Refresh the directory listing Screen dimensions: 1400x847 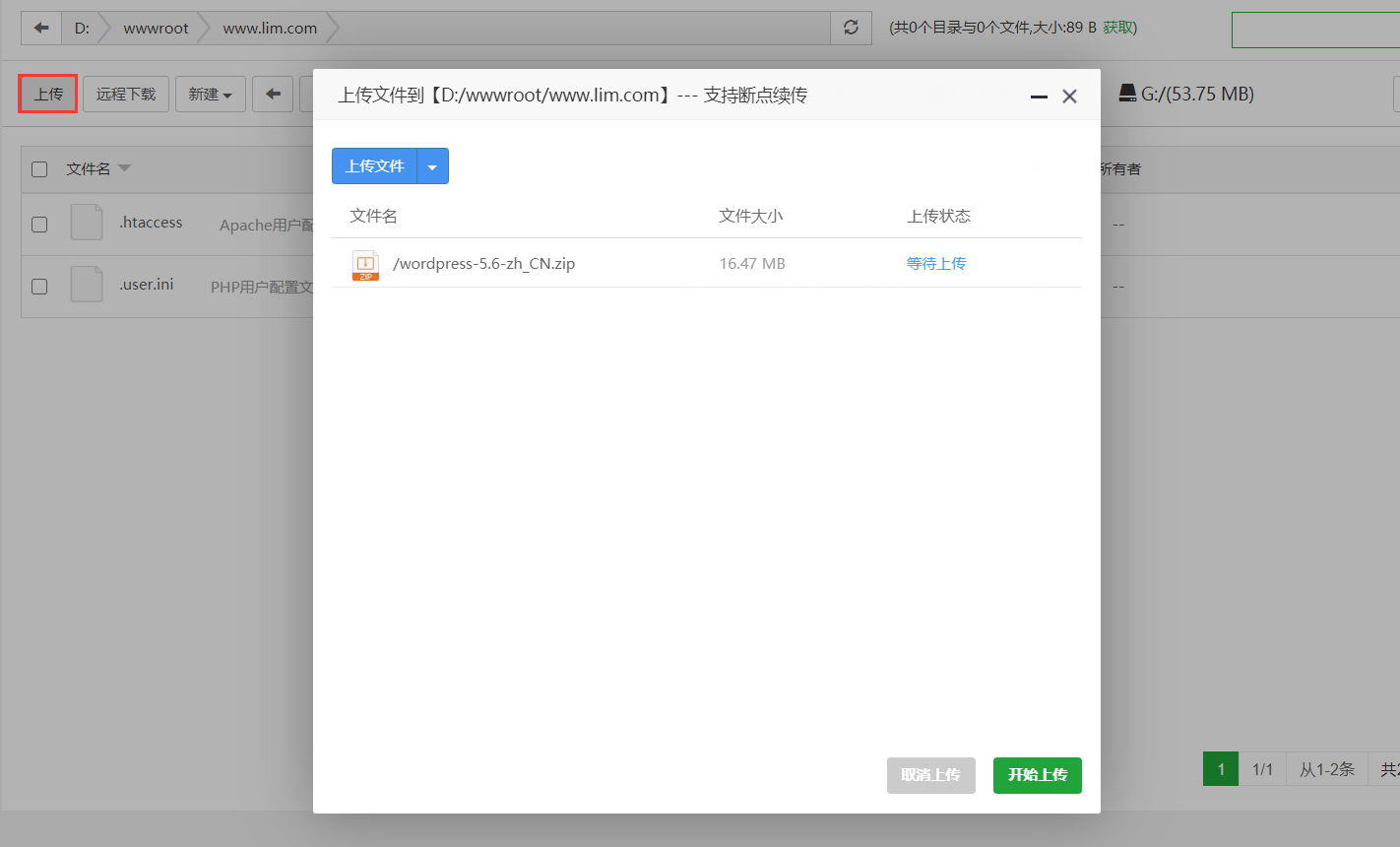[x=851, y=28]
